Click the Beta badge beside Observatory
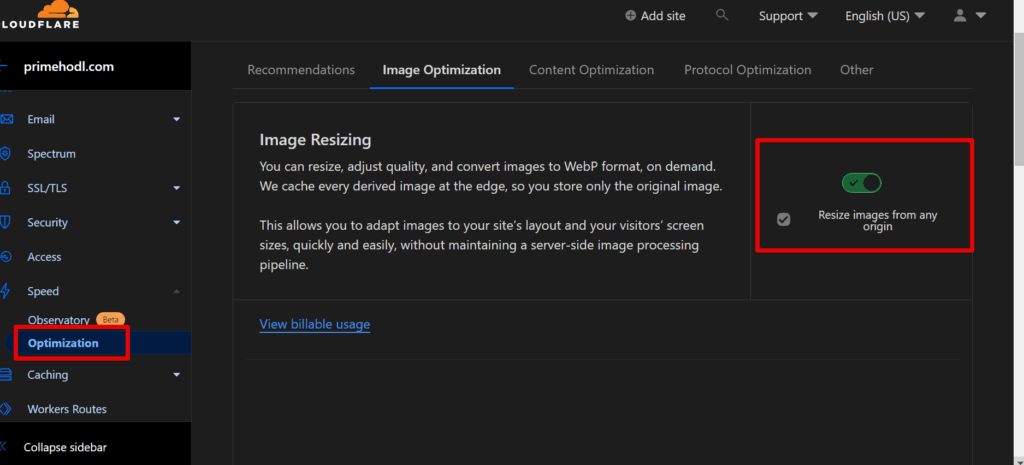 click(x=110, y=320)
